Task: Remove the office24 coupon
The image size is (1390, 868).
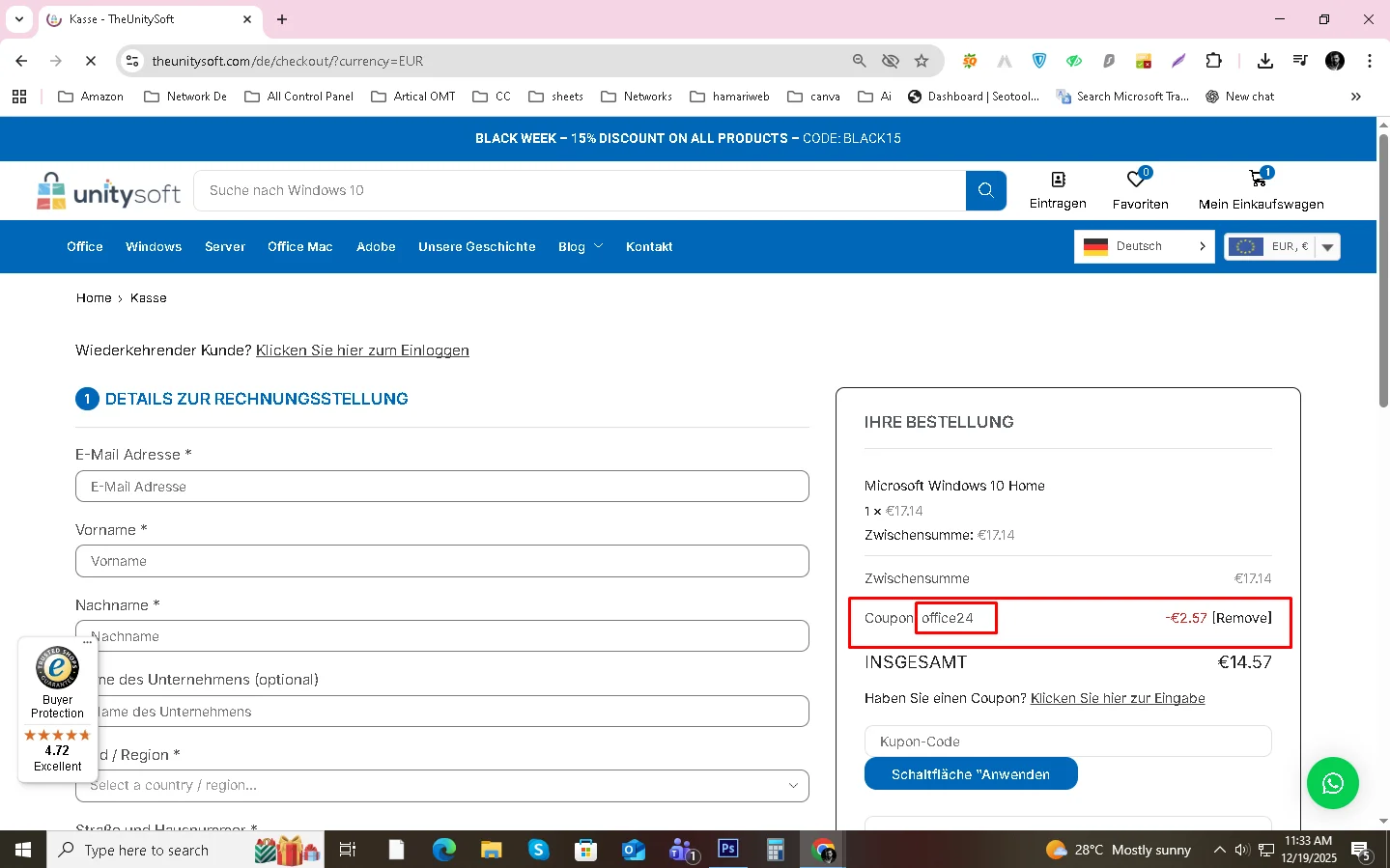Action: pyautogui.click(x=1242, y=618)
